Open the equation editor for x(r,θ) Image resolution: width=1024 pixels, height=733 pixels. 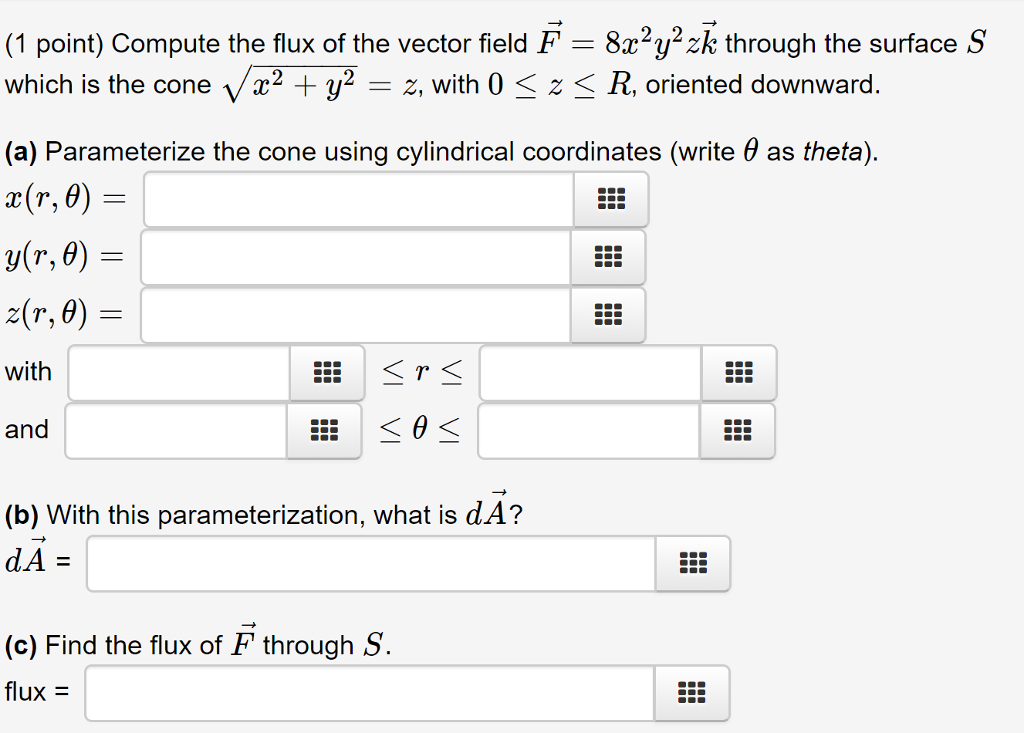[611, 198]
